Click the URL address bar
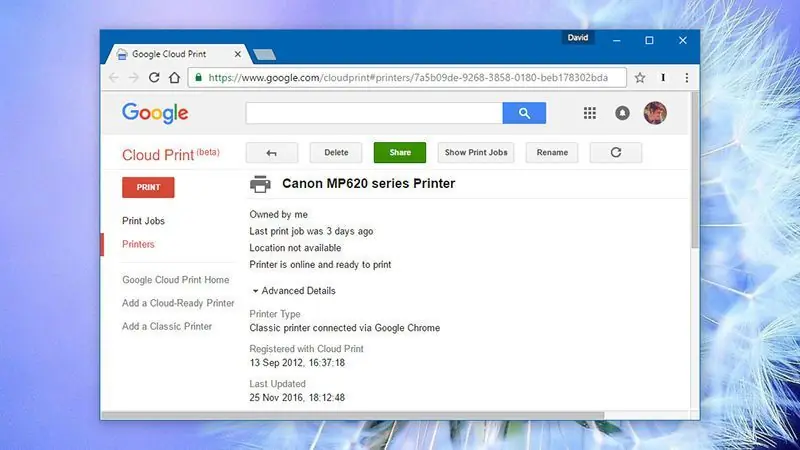800x450 pixels. coord(408,78)
